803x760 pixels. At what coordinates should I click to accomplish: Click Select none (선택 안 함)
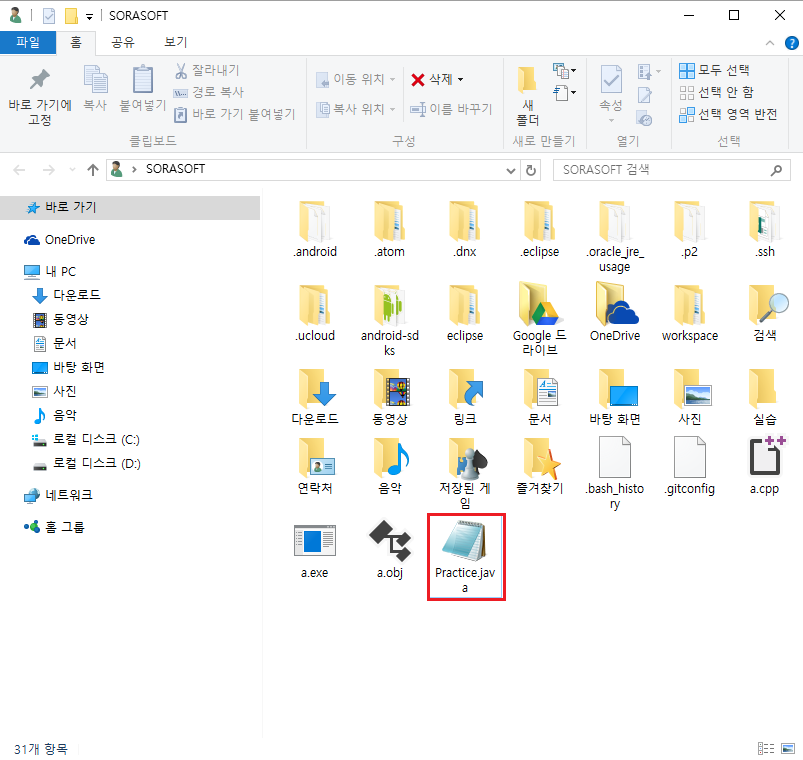click(716, 92)
